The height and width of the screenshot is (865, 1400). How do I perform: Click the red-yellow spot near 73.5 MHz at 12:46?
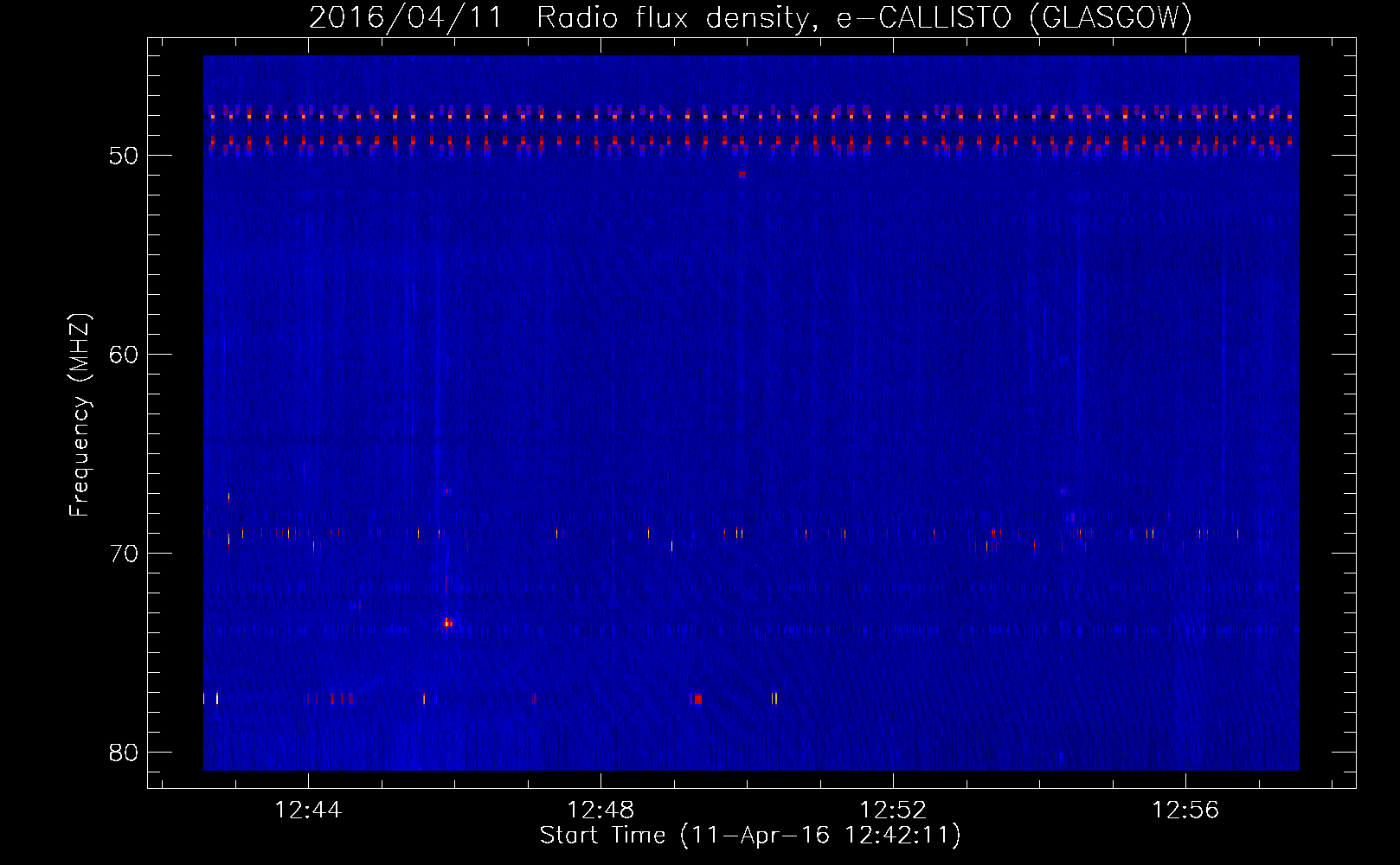pos(448,622)
